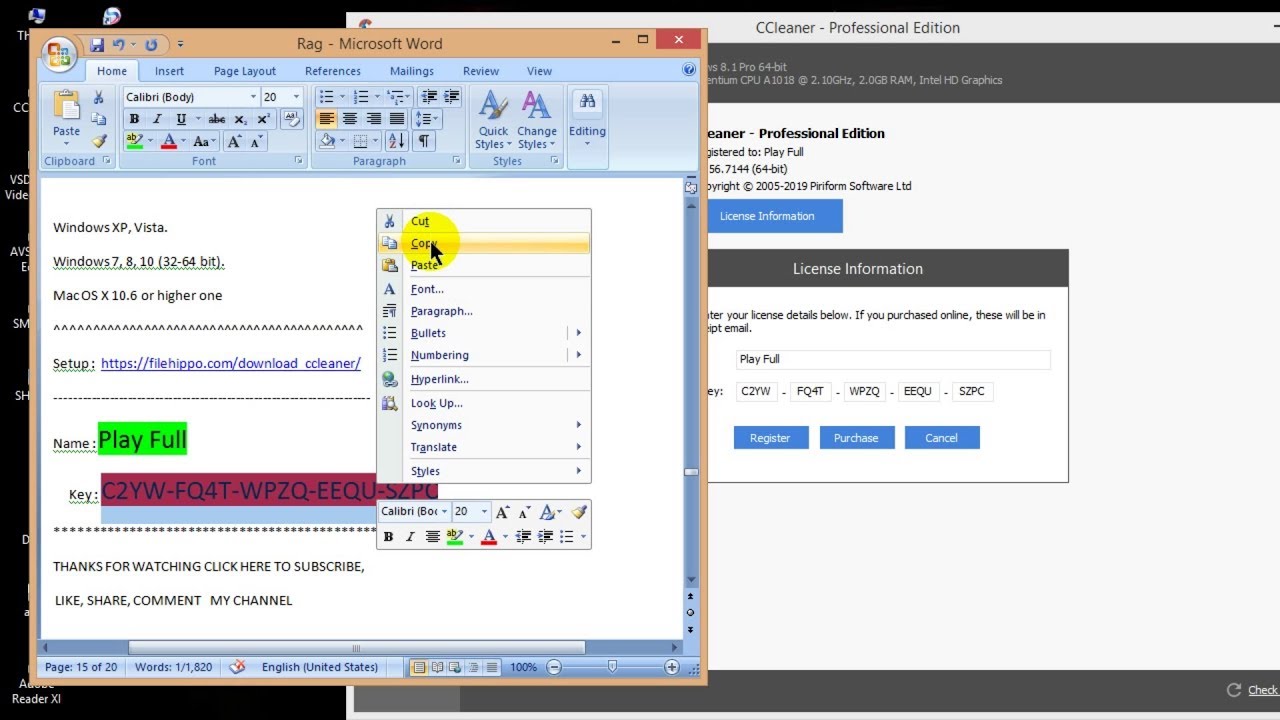Click the Undo arrow in Word's title bar
The width and height of the screenshot is (1280, 720).
(119, 45)
